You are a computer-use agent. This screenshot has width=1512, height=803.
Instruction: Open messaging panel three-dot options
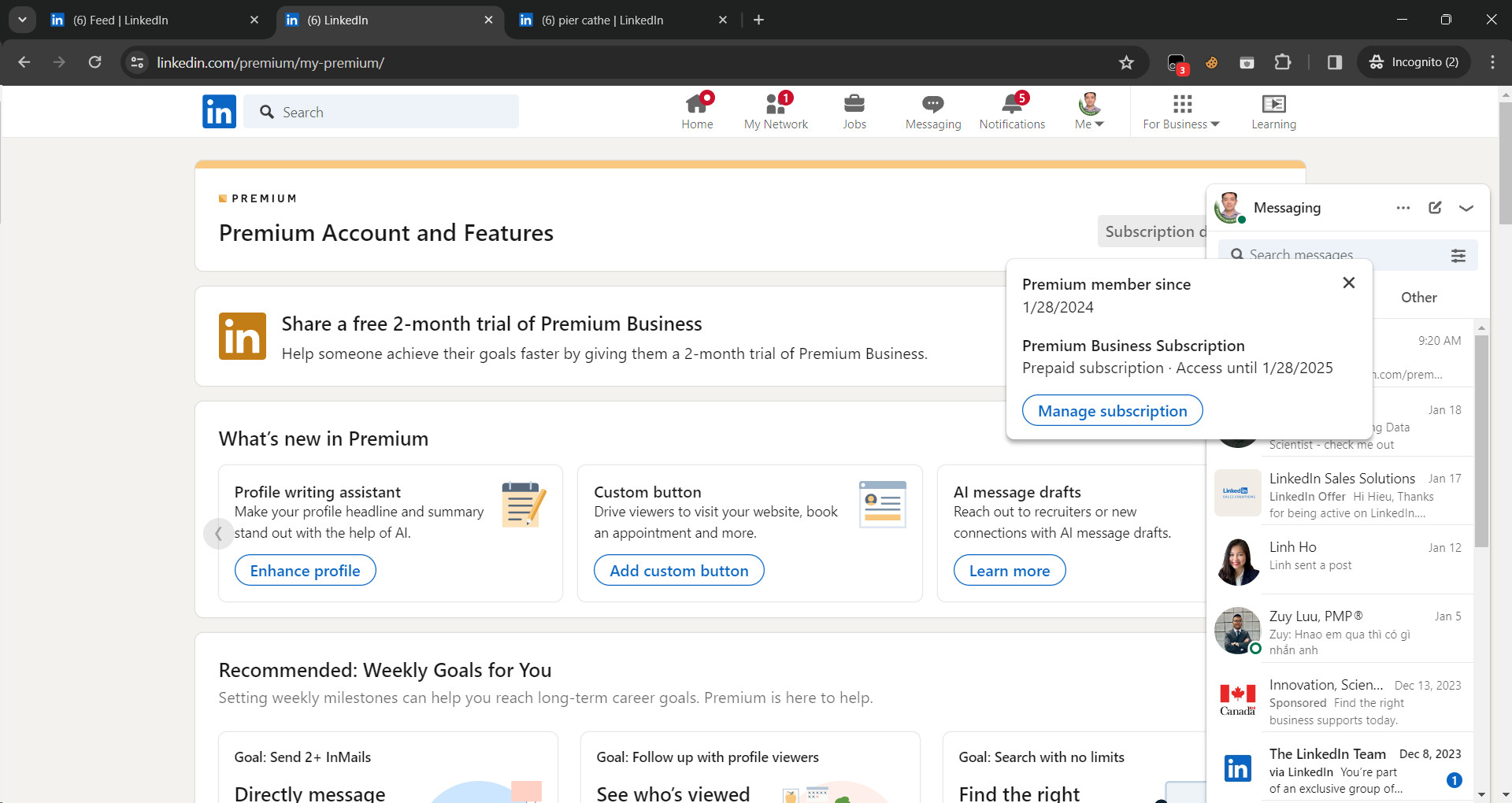(1403, 208)
